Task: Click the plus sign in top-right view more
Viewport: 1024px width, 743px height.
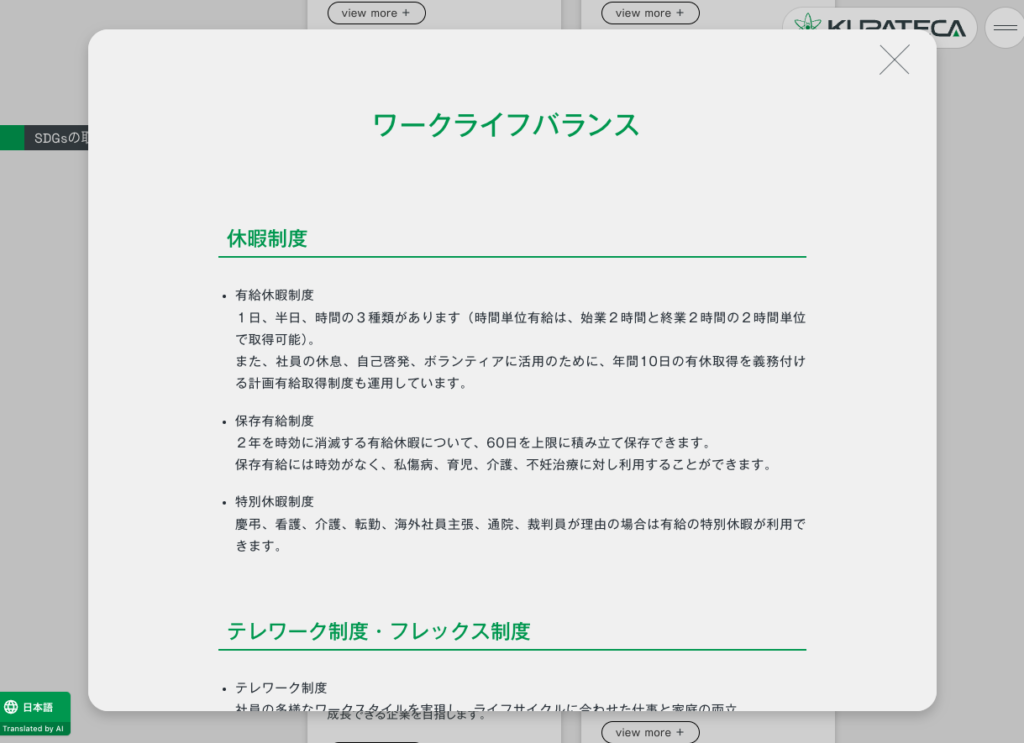Action: (x=681, y=13)
